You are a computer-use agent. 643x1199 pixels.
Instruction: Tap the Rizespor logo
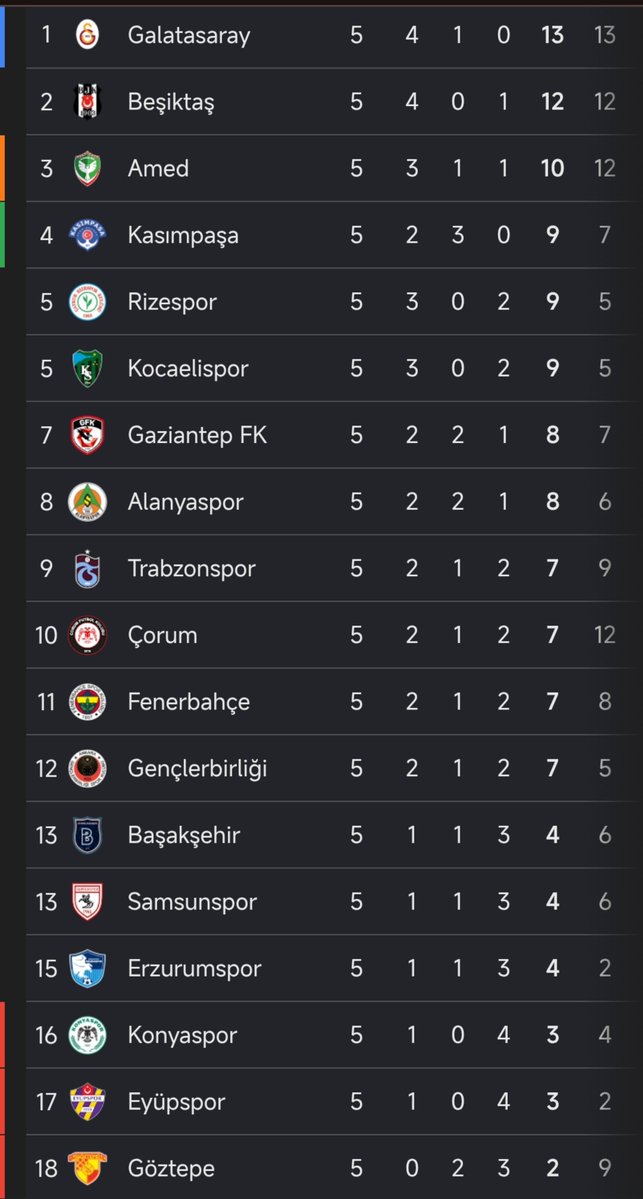pyautogui.click(x=87, y=301)
